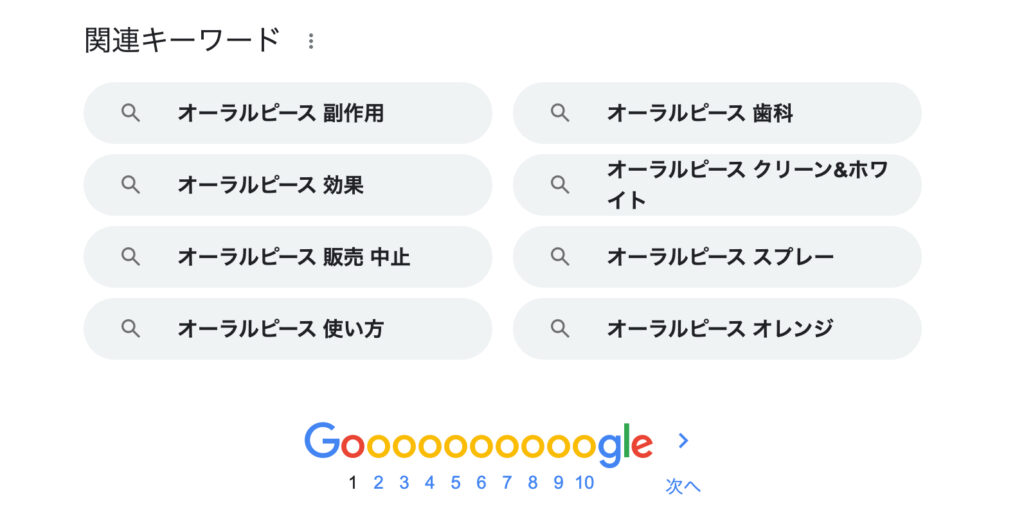
Task: Click magnifier next to オーラルピース スプレー
Action: [560, 257]
